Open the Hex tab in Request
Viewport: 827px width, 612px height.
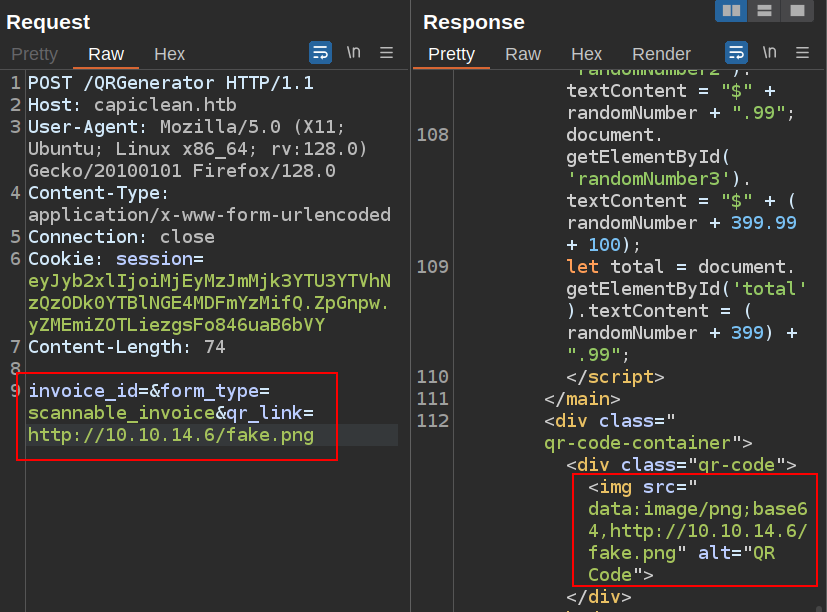click(x=169, y=54)
